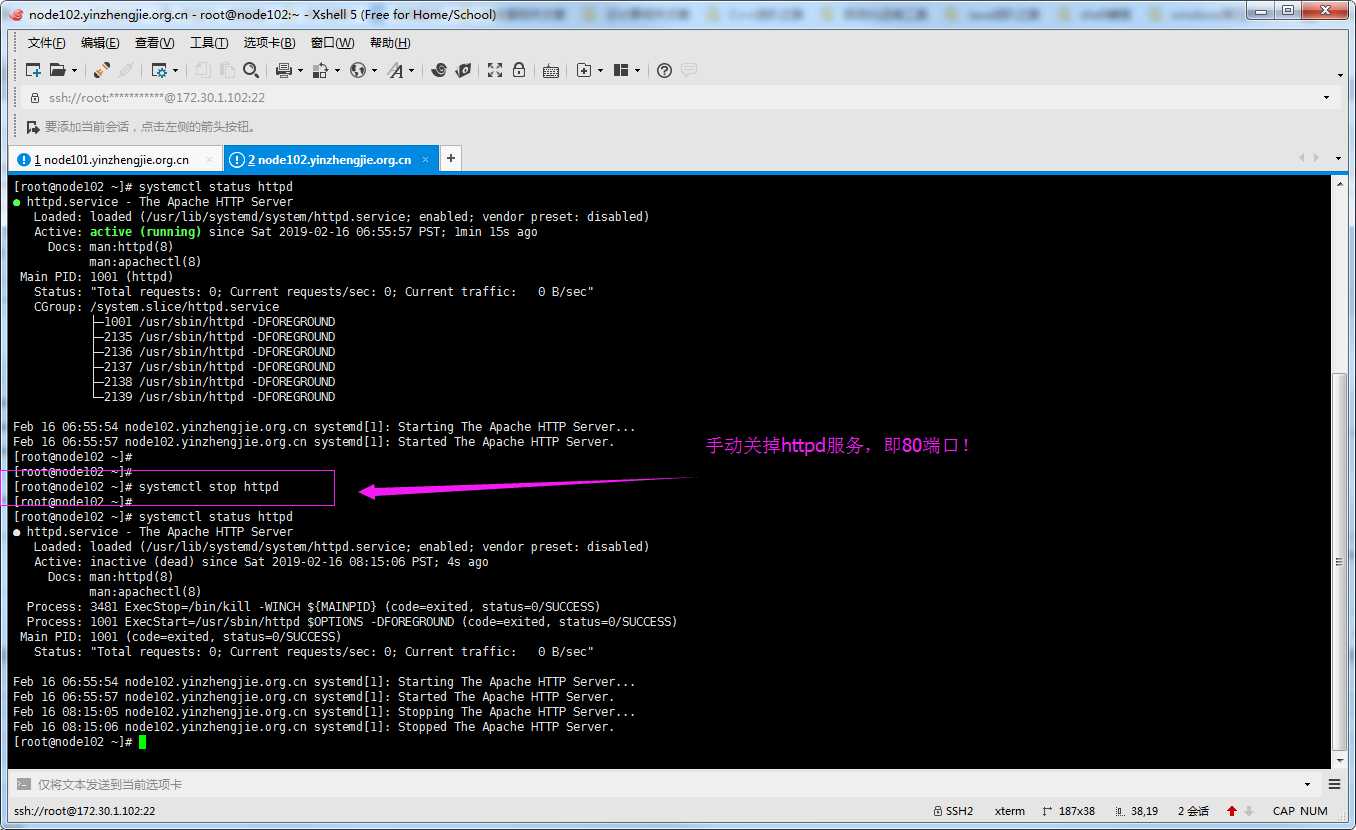Open the 帮助(H) menu
This screenshot has height=830, width=1356.
pyautogui.click(x=390, y=43)
